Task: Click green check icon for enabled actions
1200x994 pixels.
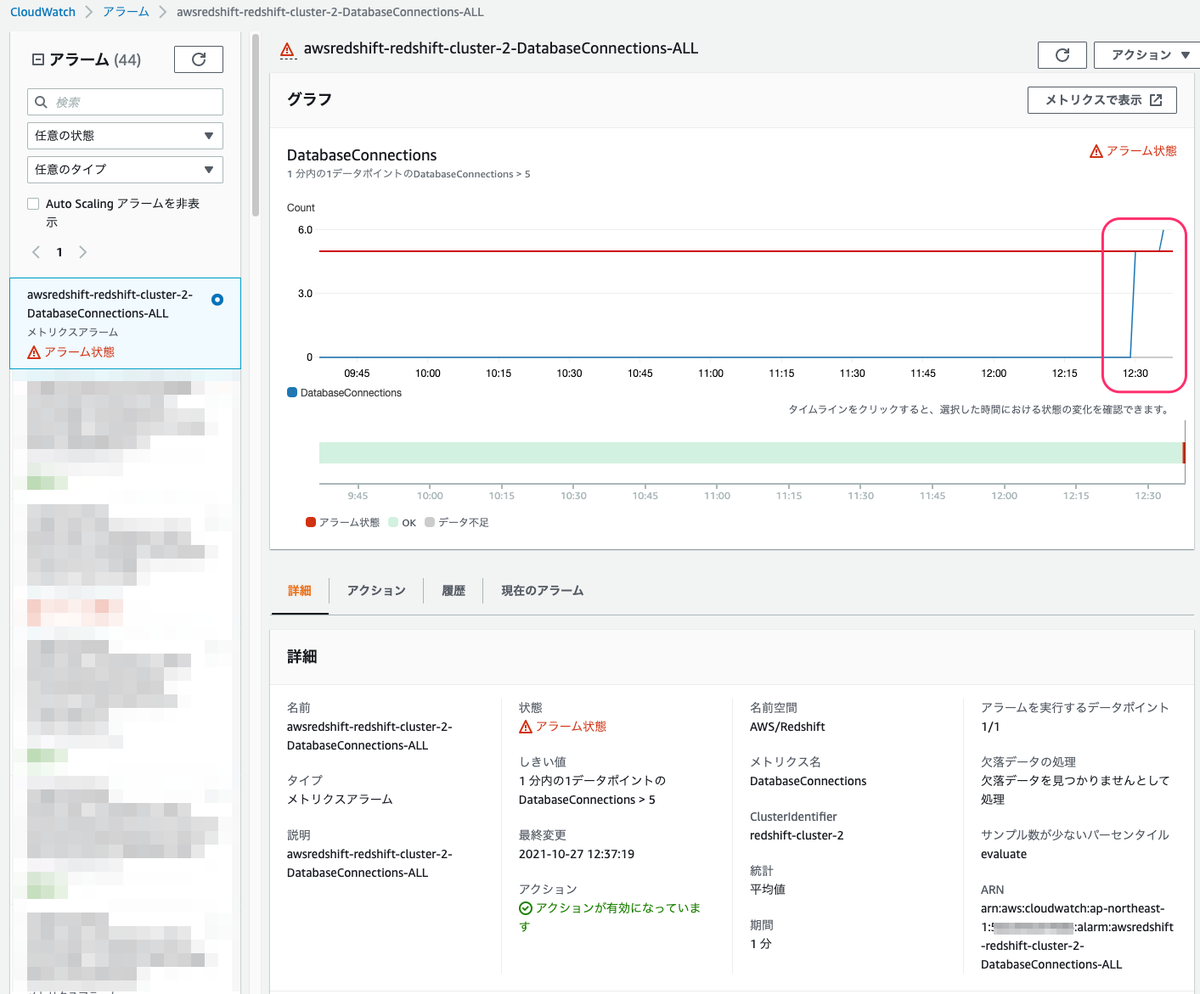Action: [x=525, y=908]
